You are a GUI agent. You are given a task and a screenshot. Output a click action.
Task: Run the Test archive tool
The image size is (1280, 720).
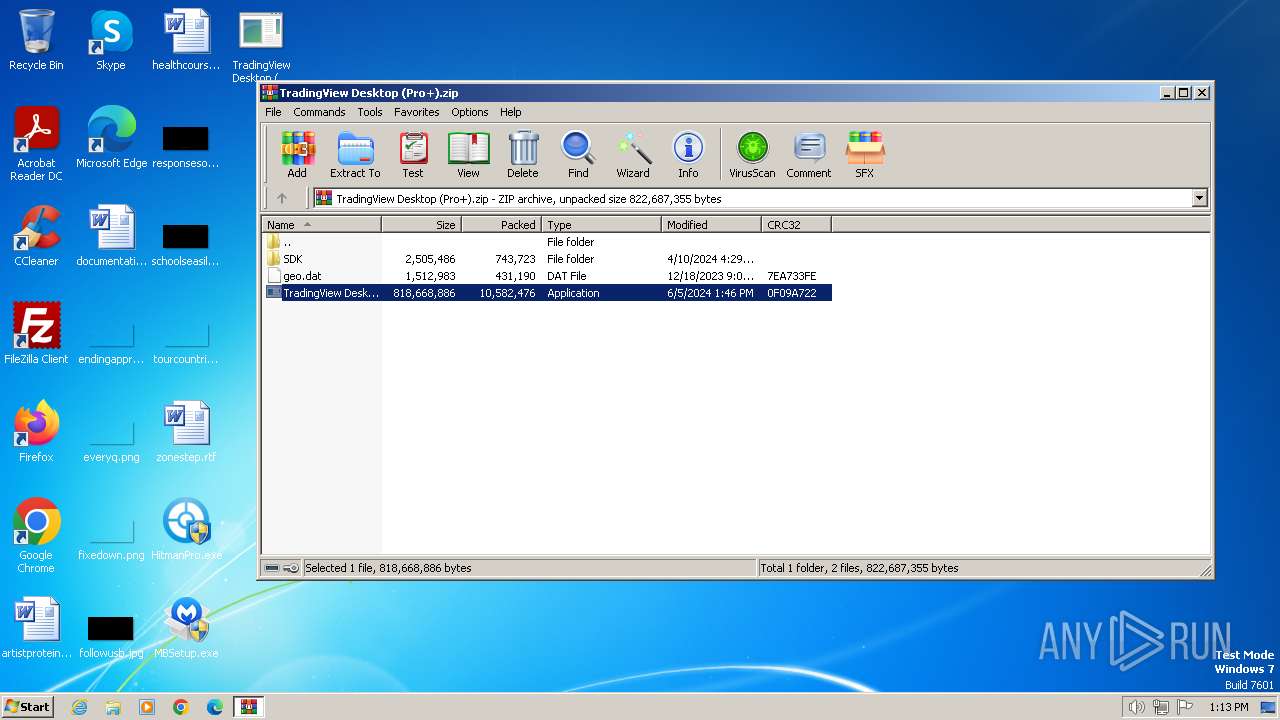click(x=413, y=154)
